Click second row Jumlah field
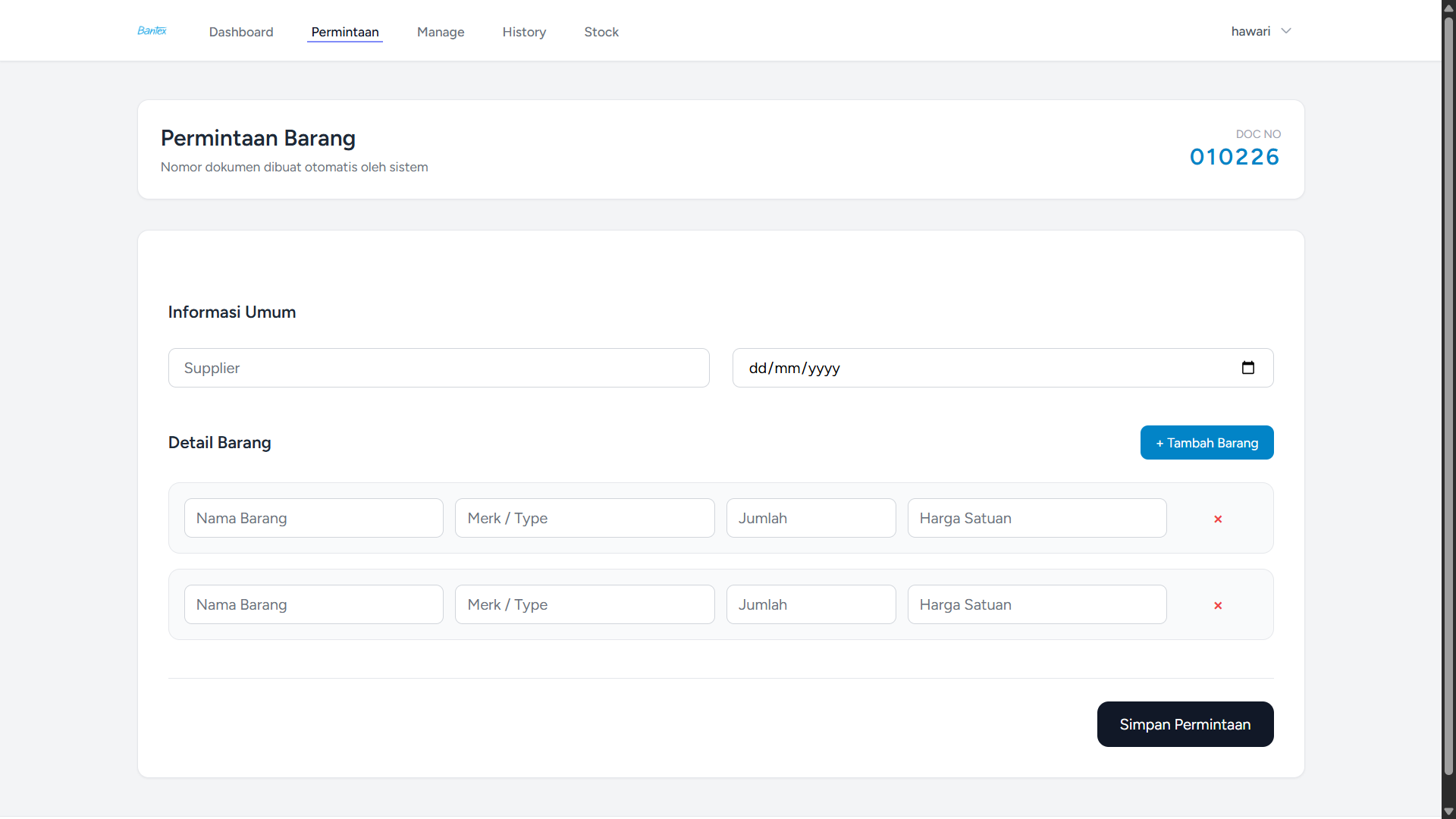Image resolution: width=1456 pixels, height=819 pixels. 811,604
